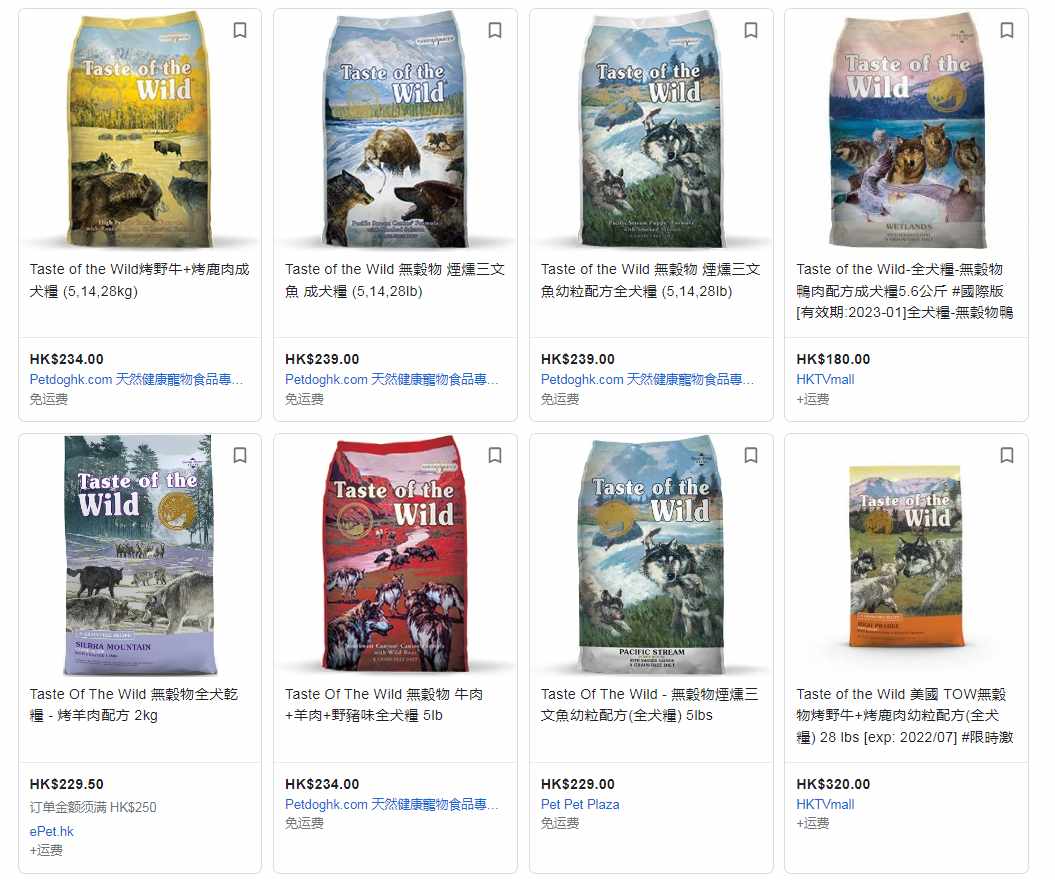Screen dimensions: 1055x880
Task: Open the yellow High Prairie bag image
Action: (140, 131)
